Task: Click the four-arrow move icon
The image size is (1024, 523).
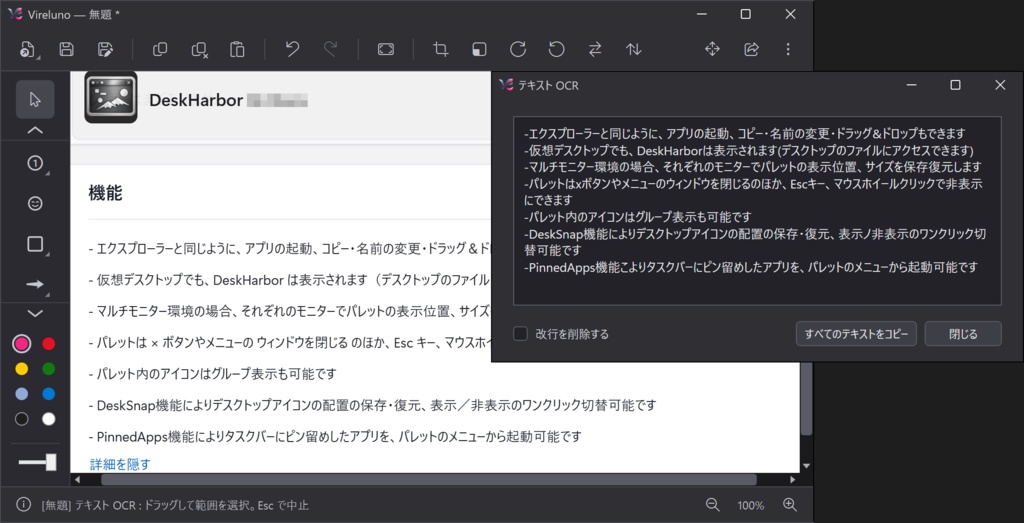Action: pyautogui.click(x=712, y=49)
